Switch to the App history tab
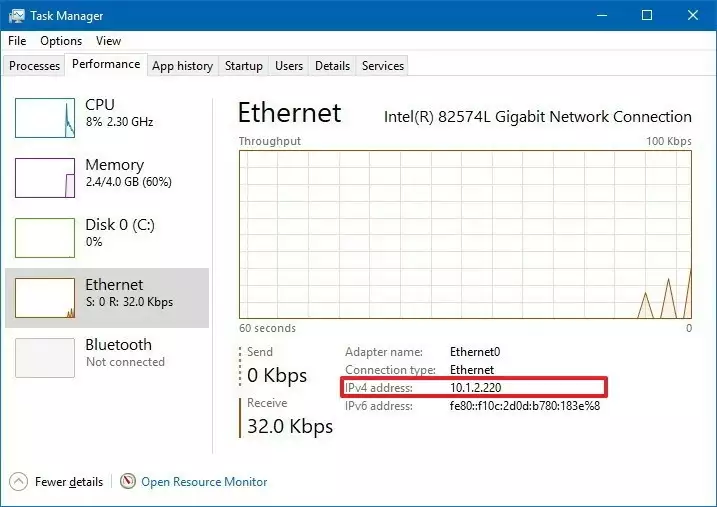Screen dimensions: 717x507 182,66
